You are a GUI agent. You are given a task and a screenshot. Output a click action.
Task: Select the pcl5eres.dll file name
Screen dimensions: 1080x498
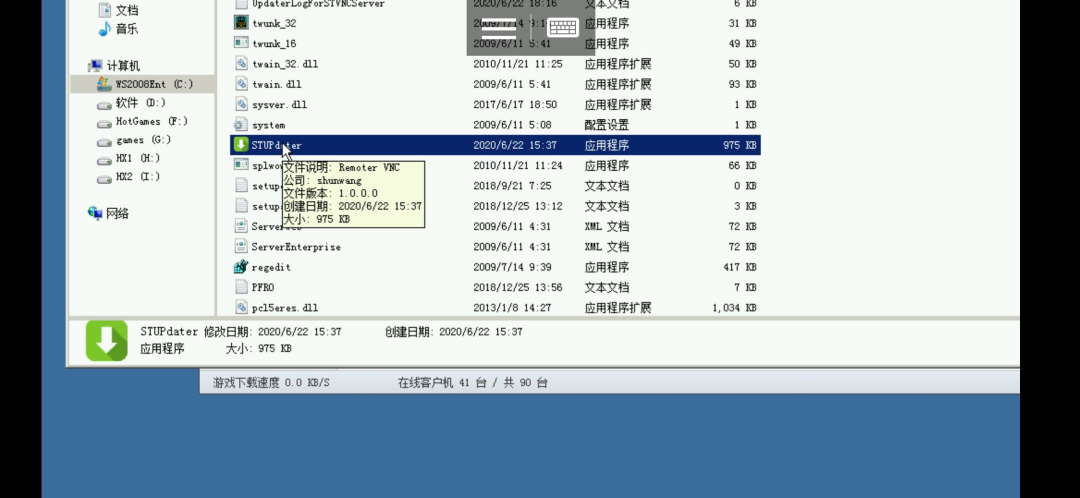point(285,308)
